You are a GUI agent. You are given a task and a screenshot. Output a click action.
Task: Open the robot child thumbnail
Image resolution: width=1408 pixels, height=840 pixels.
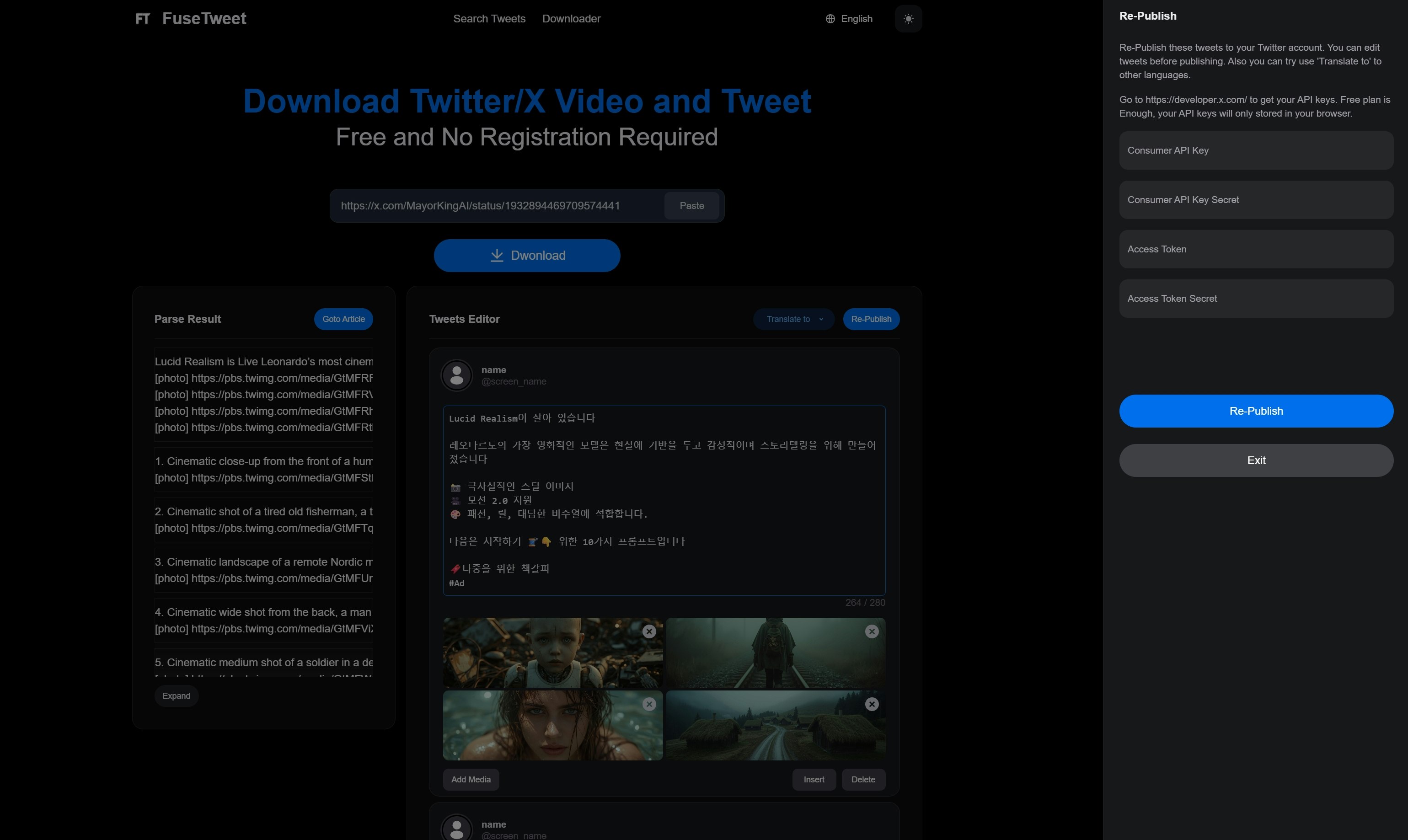553,653
